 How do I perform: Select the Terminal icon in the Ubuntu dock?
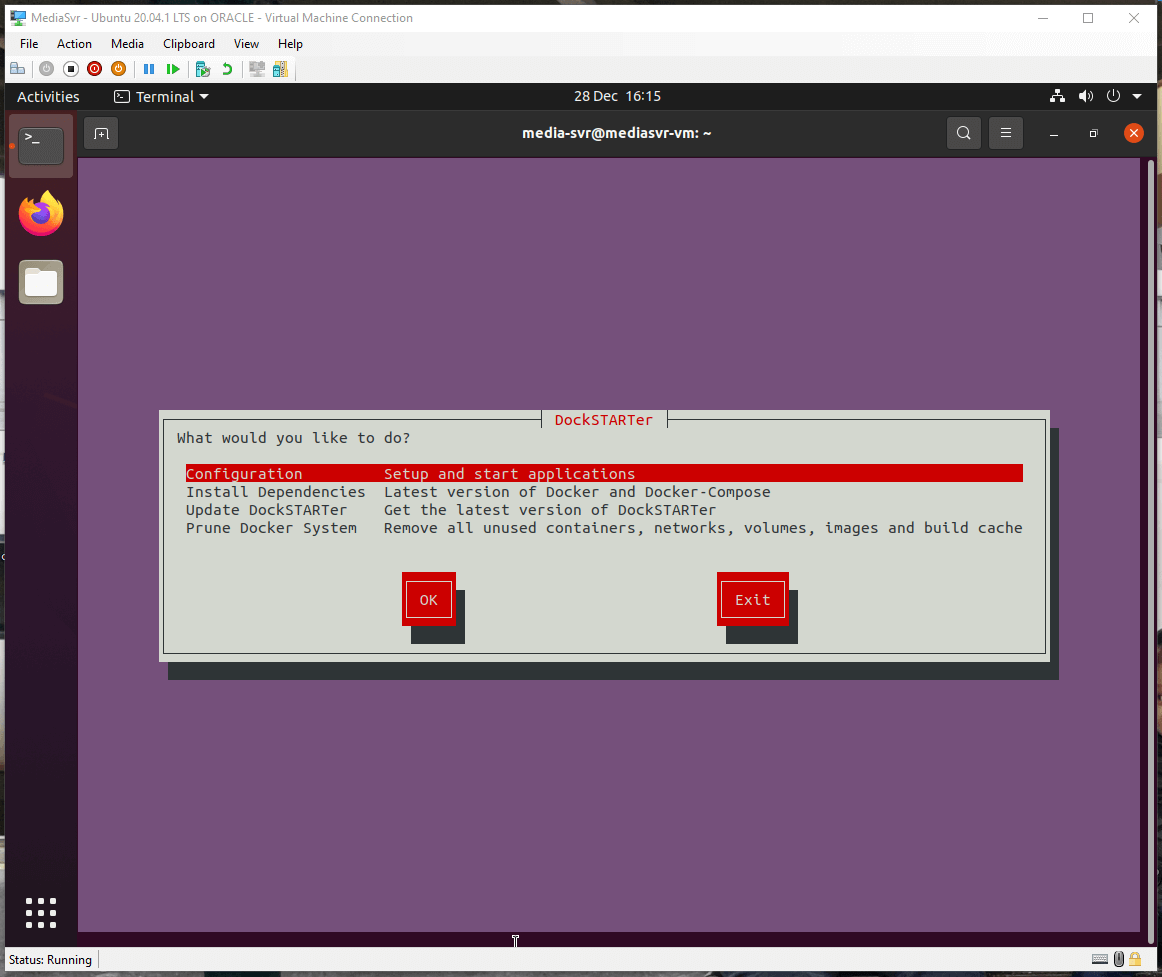[41, 145]
